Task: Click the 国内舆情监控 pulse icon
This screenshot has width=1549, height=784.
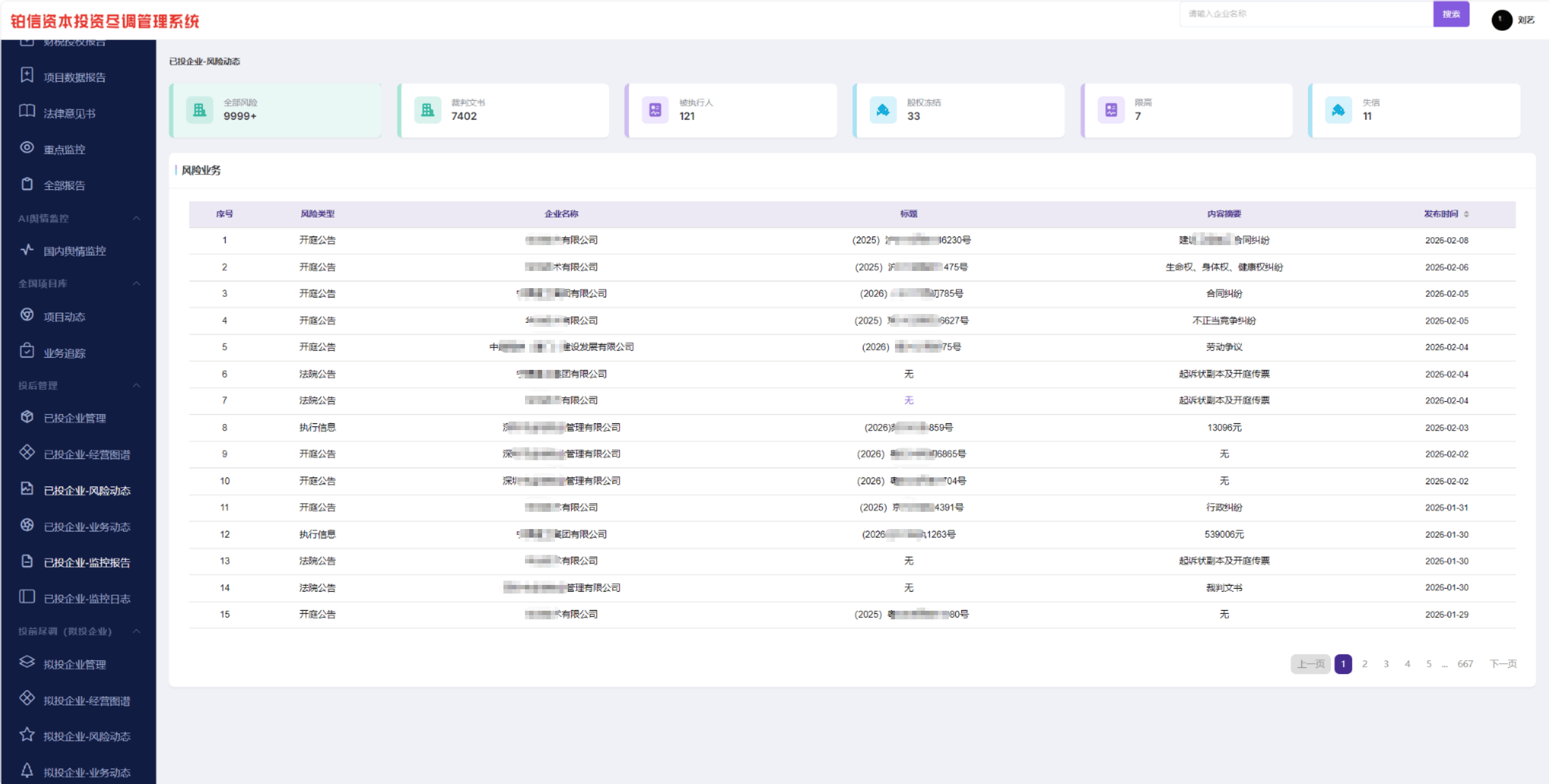Action: [26, 249]
